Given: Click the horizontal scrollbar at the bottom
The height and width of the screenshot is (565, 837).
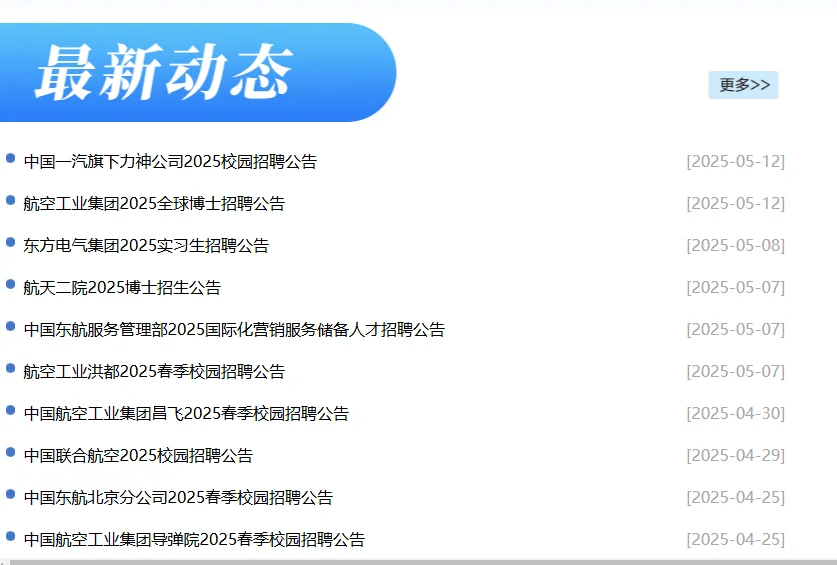Looking at the screenshot, I should (x=422, y=562).
